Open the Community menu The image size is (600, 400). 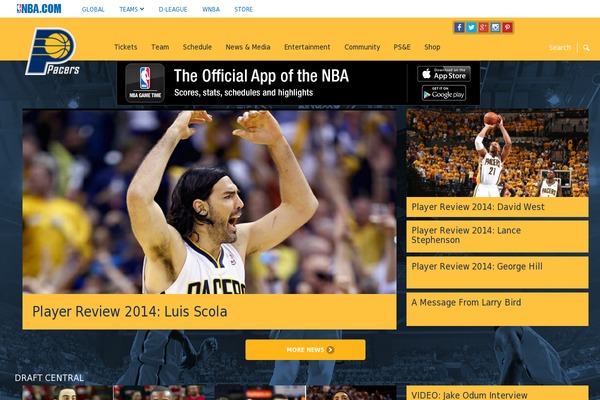(x=362, y=47)
